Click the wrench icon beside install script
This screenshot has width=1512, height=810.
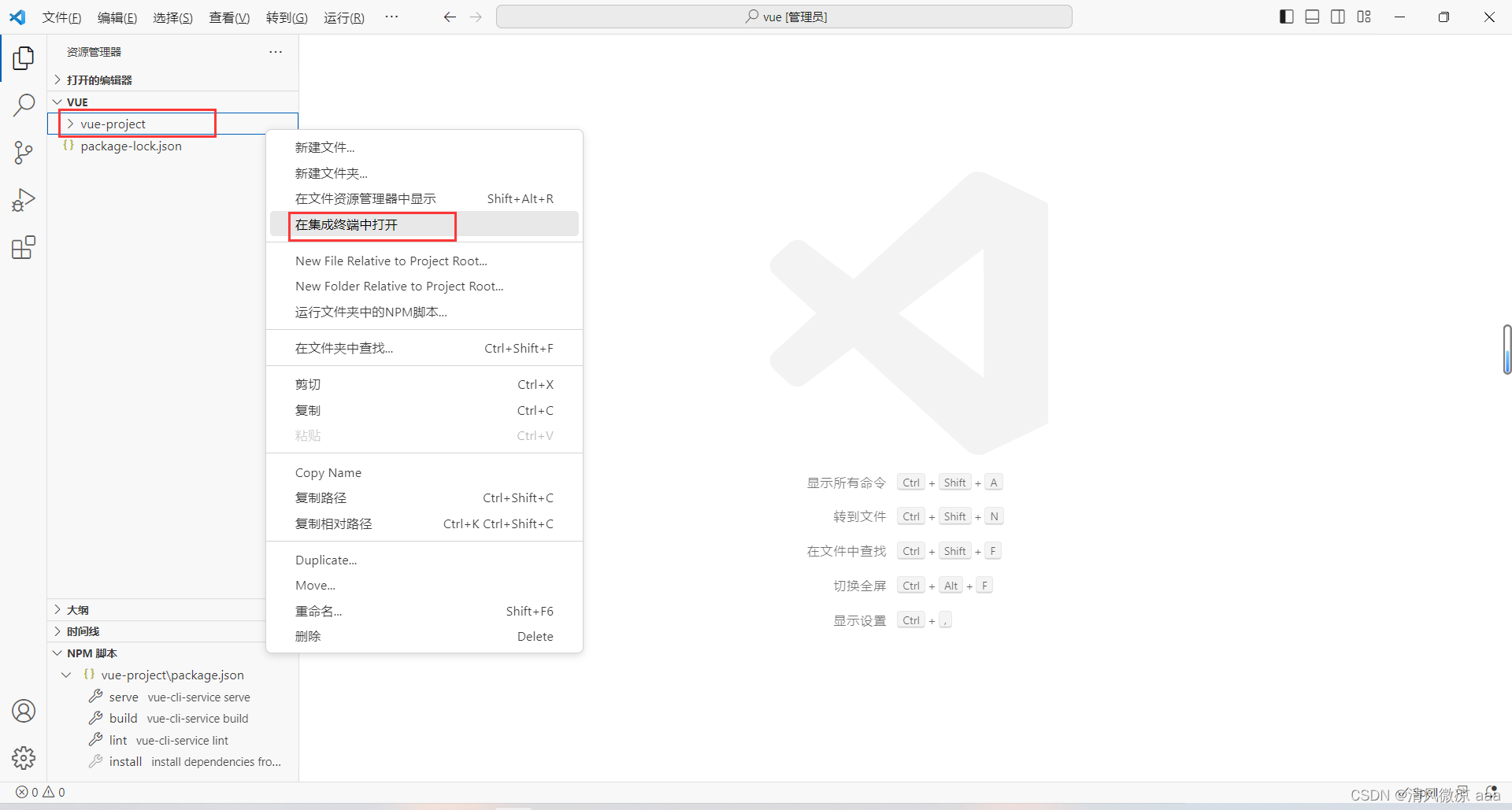[x=96, y=761]
